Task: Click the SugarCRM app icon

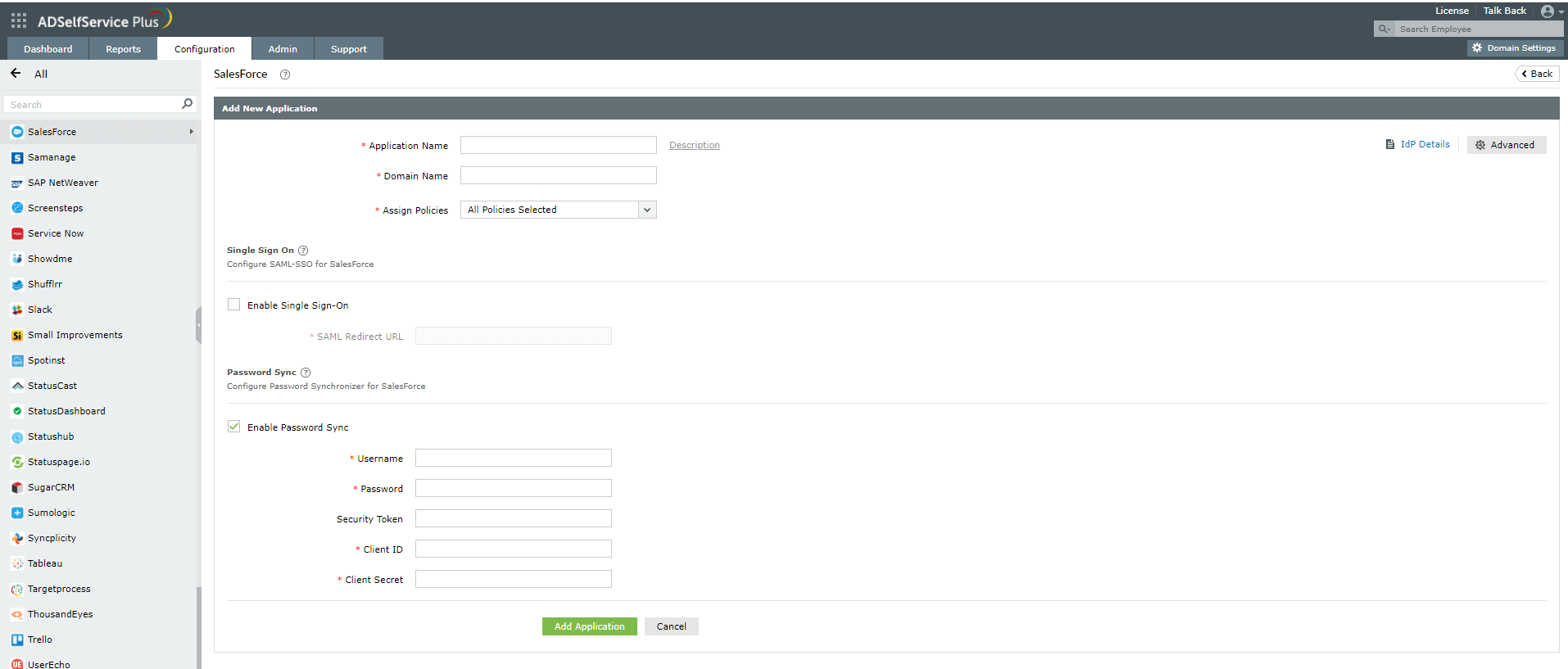Action: click(x=17, y=487)
